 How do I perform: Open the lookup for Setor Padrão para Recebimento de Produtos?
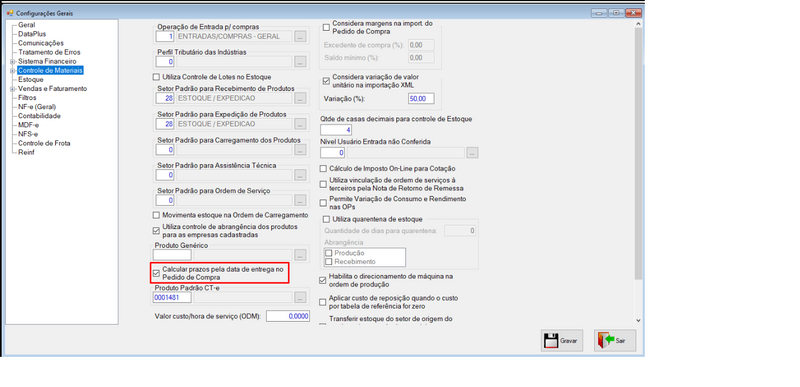301,98
